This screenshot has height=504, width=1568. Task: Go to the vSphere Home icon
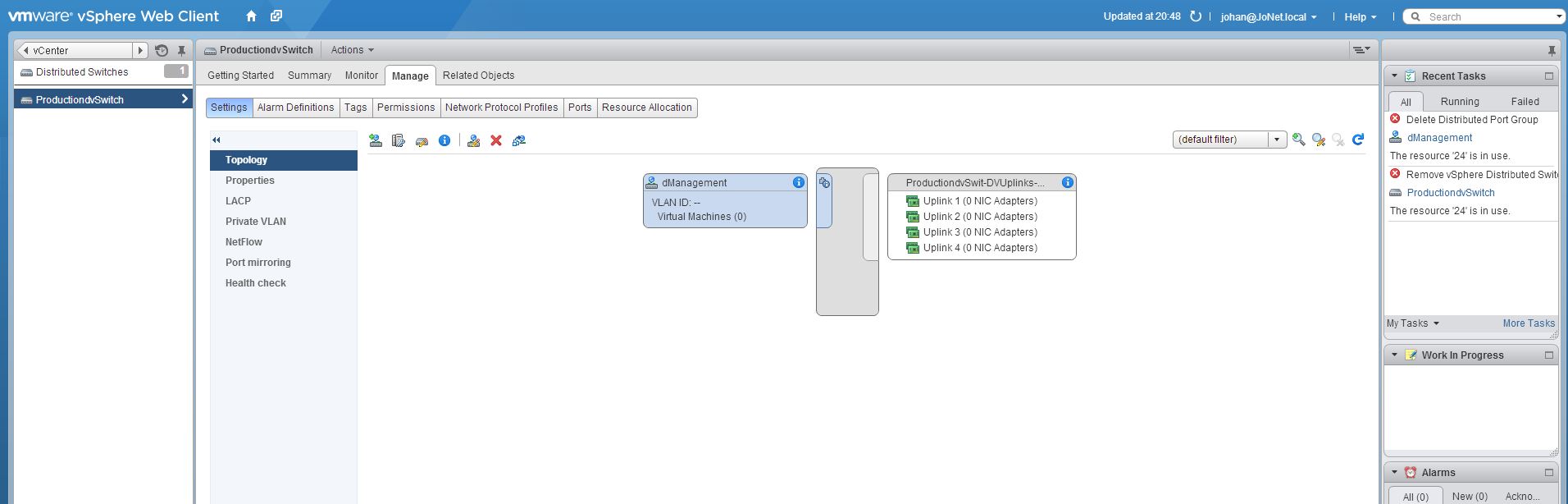[x=251, y=16]
